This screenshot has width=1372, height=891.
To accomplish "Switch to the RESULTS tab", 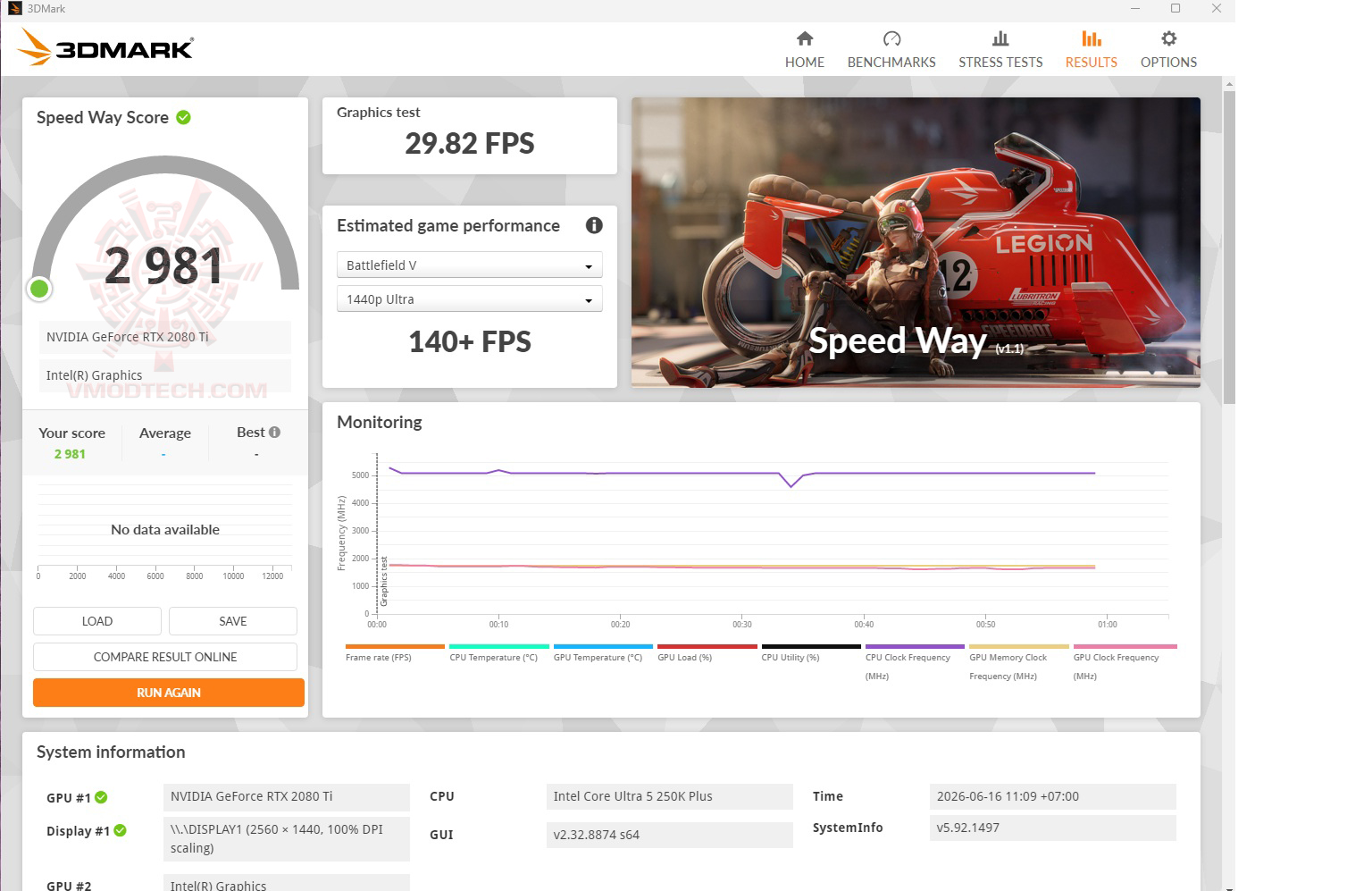I will (x=1091, y=50).
